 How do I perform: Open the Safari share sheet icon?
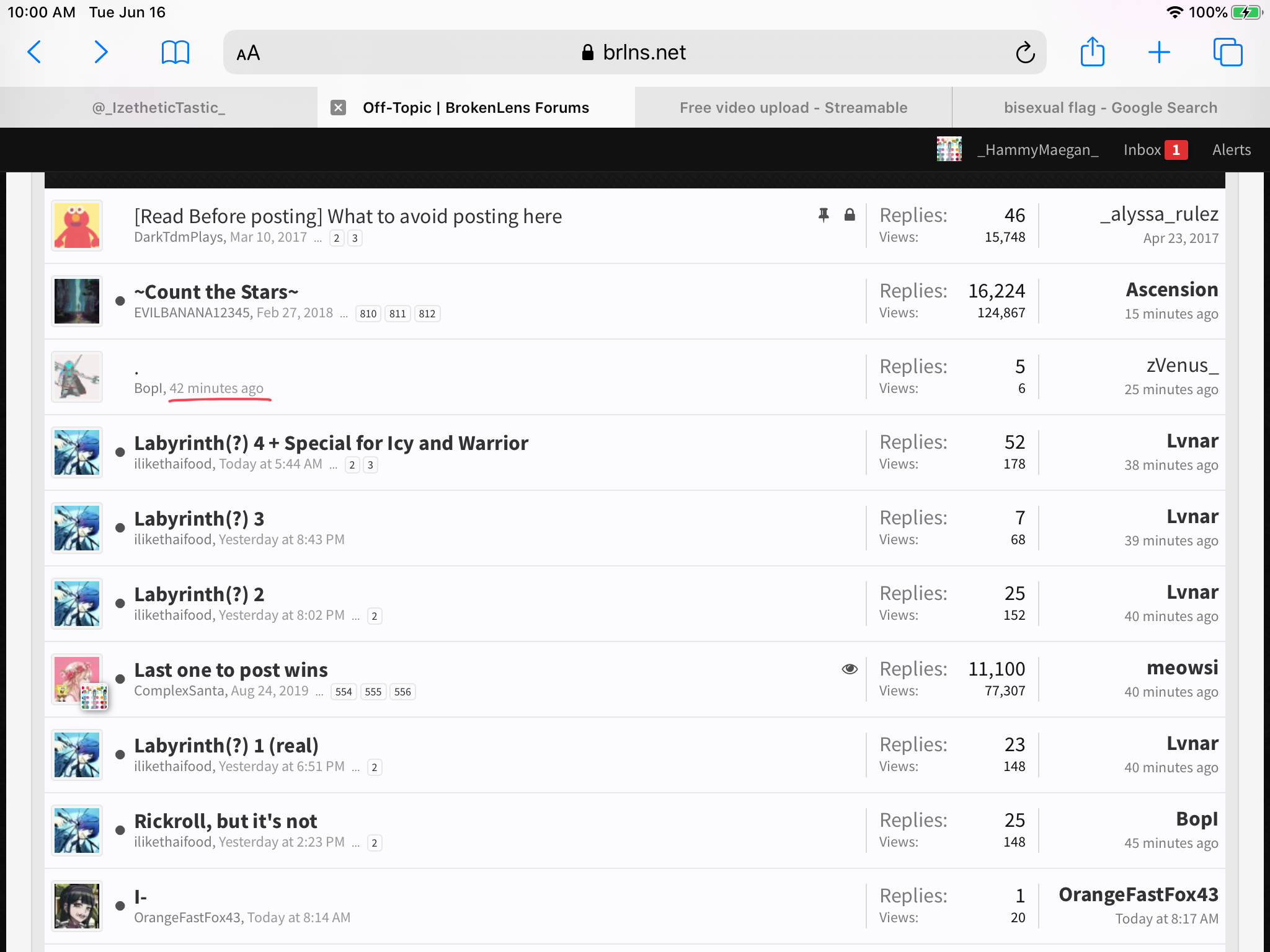point(1092,51)
